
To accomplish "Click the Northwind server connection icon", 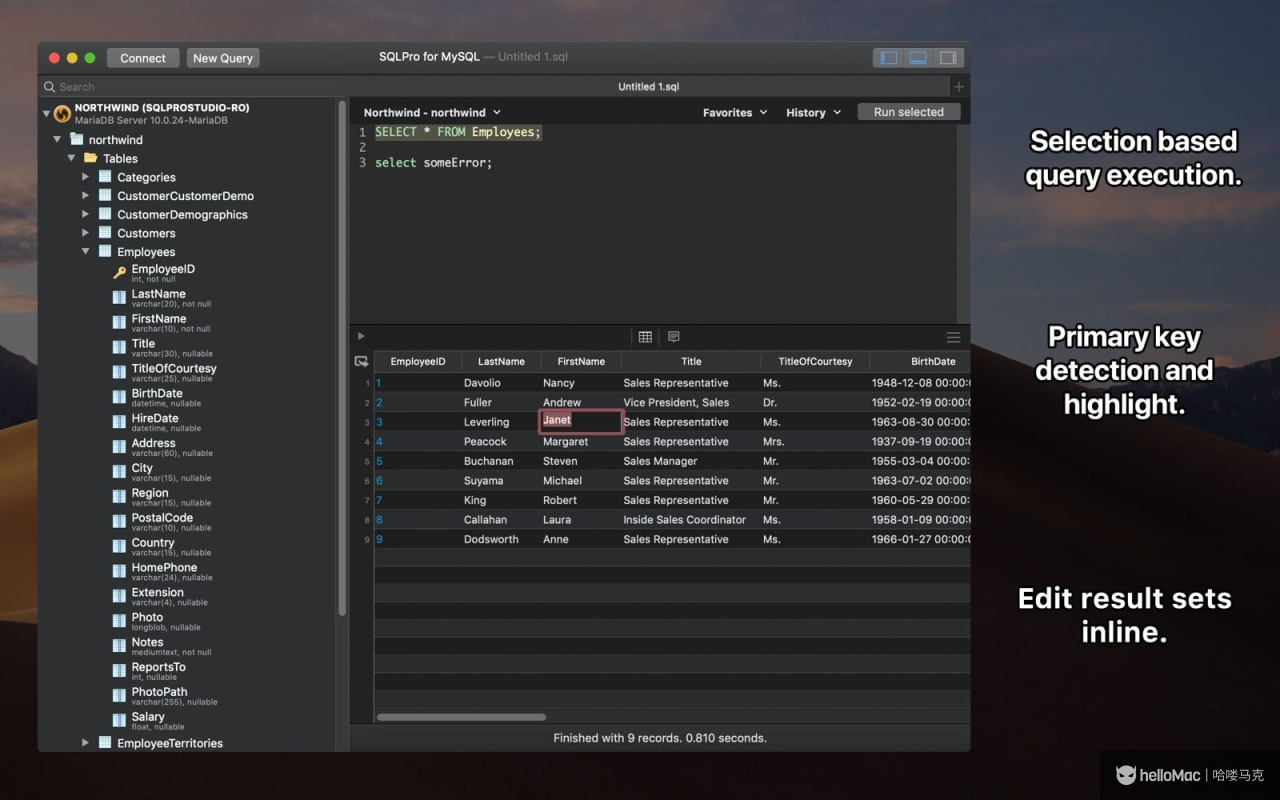I will click(x=62, y=114).
